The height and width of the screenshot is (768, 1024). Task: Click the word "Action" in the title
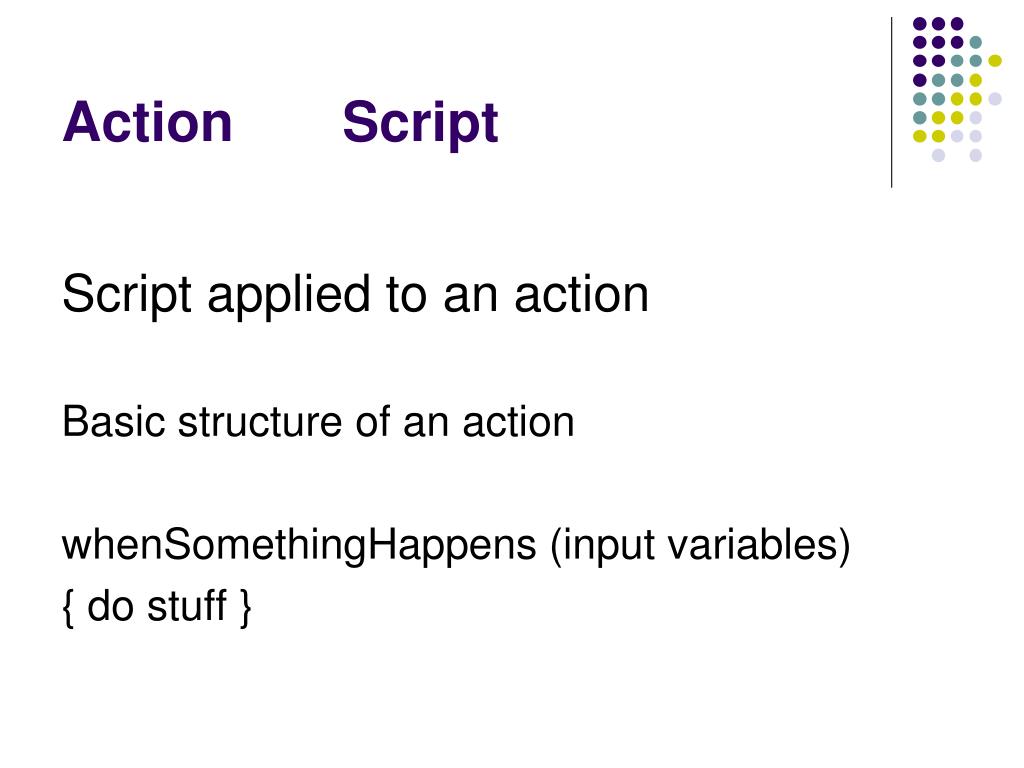[x=148, y=122]
